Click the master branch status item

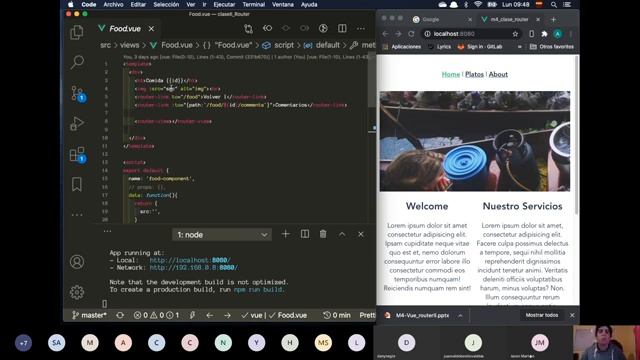pyautogui.click(x=89, y=315)
